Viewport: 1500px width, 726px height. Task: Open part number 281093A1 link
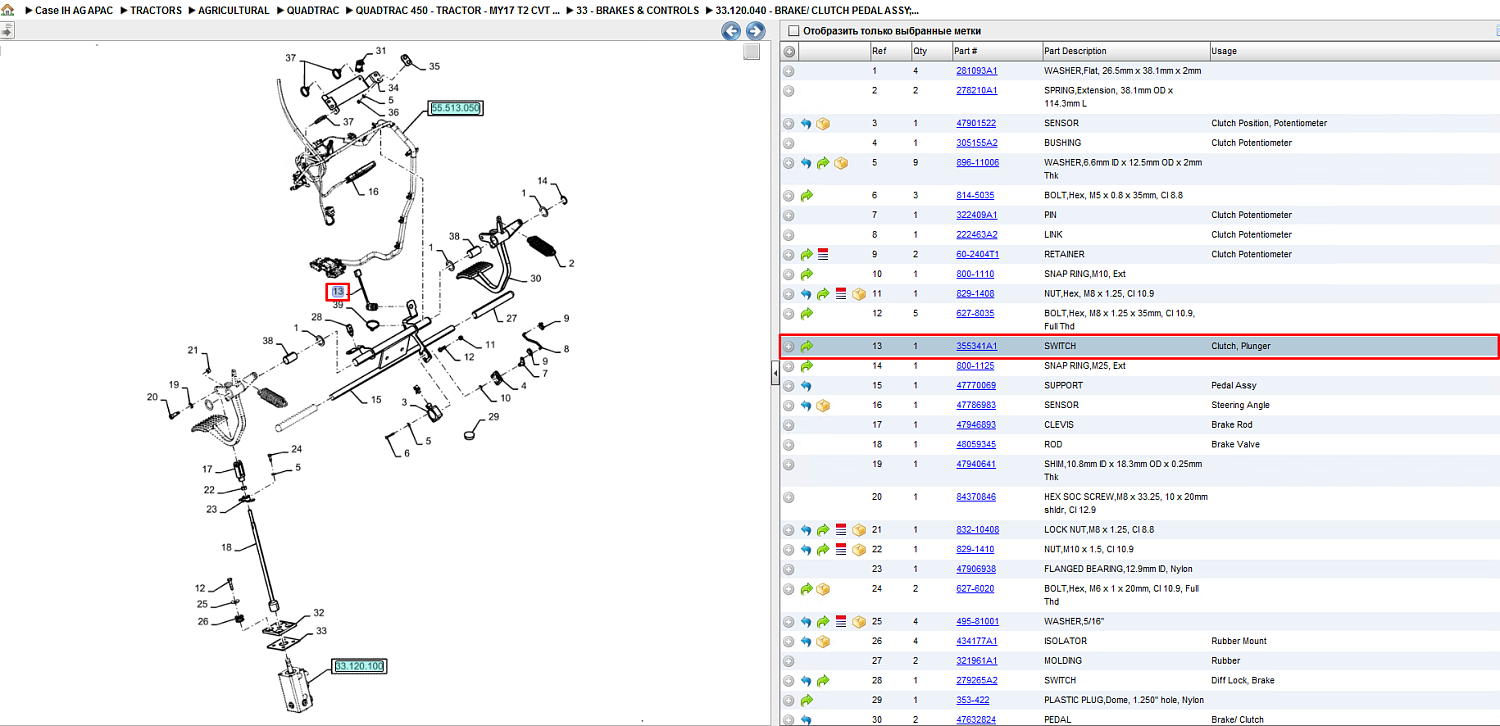(x=976, y=71)
